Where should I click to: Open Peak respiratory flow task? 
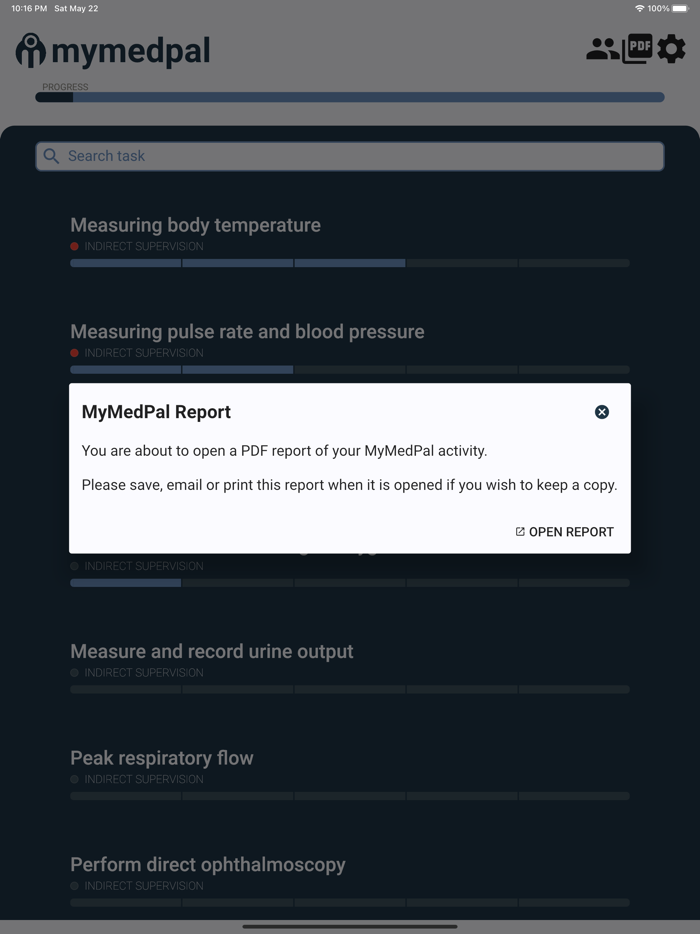tap(162, 758)
